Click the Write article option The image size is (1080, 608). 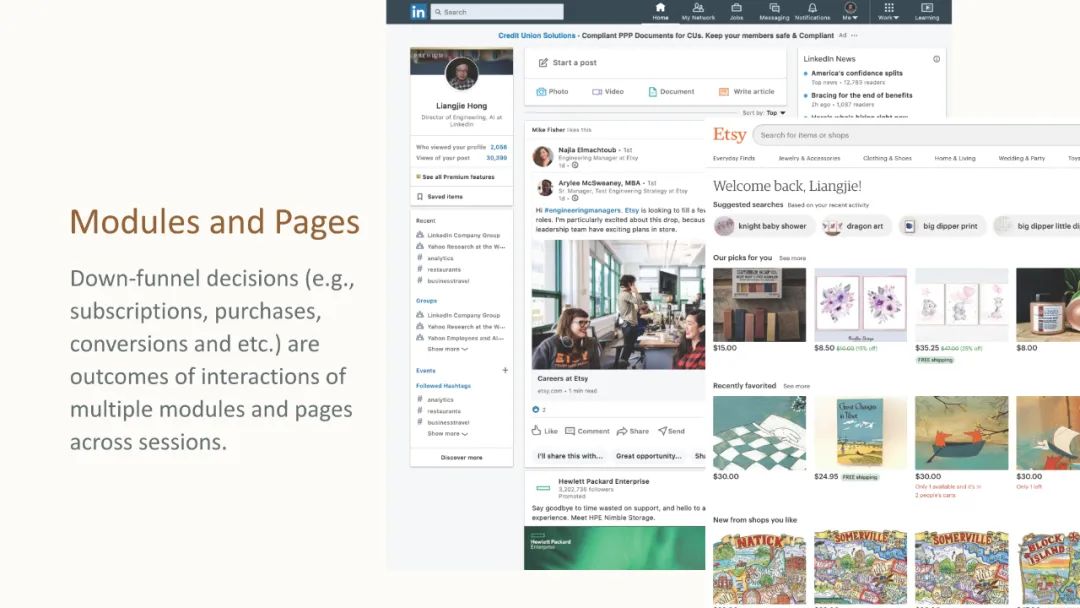click(x=747, y=92)
